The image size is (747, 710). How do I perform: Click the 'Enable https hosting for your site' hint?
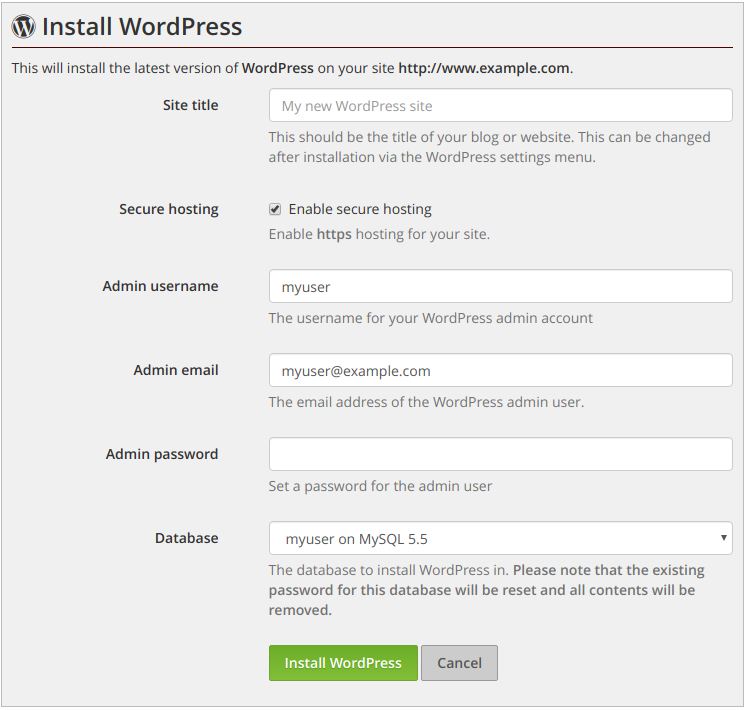(x=379, y=234)
